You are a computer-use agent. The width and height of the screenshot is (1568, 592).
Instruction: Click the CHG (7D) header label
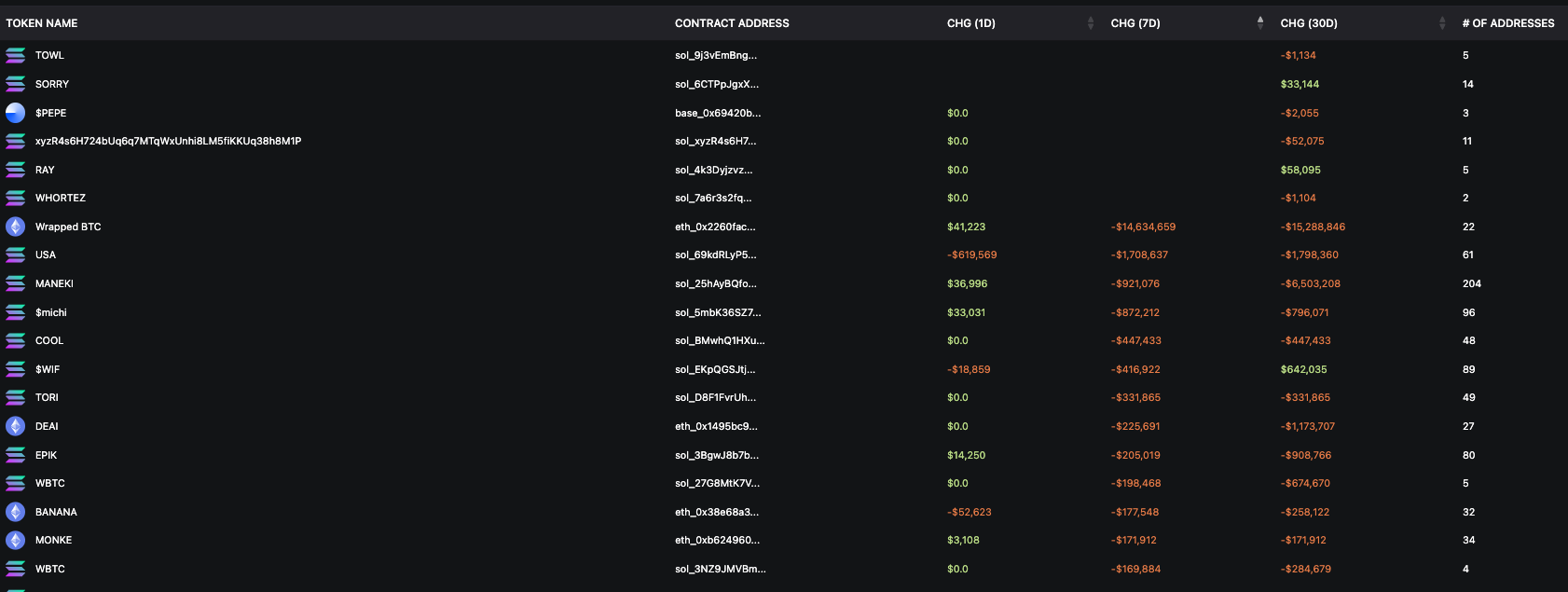1135,23
